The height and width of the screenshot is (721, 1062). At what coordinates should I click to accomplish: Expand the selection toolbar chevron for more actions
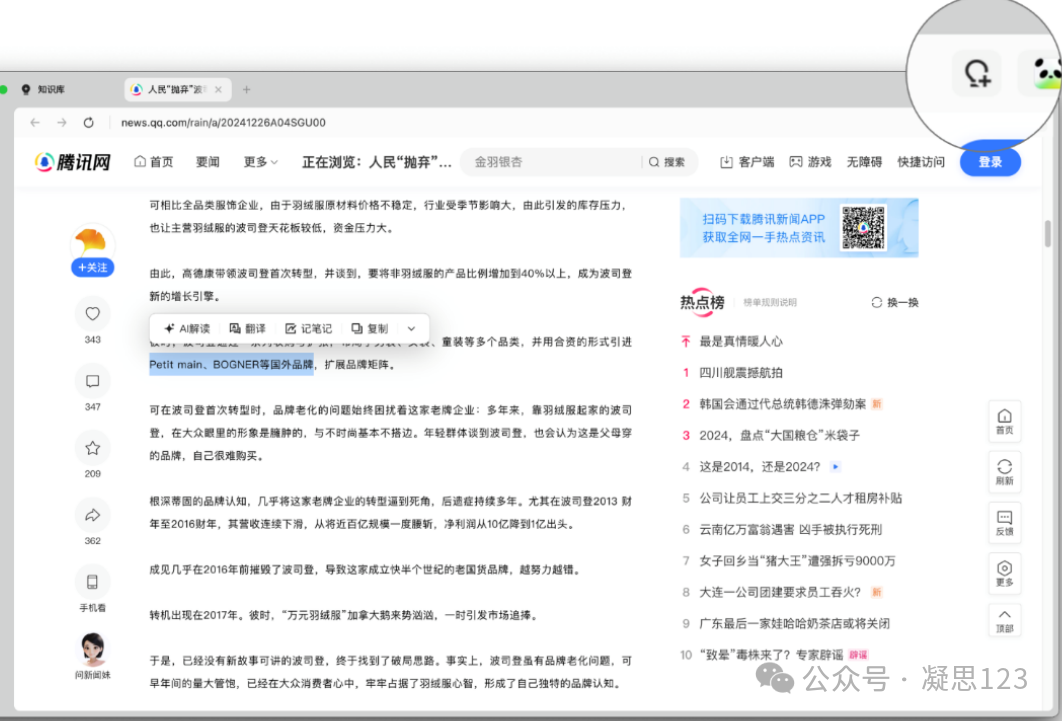point(410,327)
